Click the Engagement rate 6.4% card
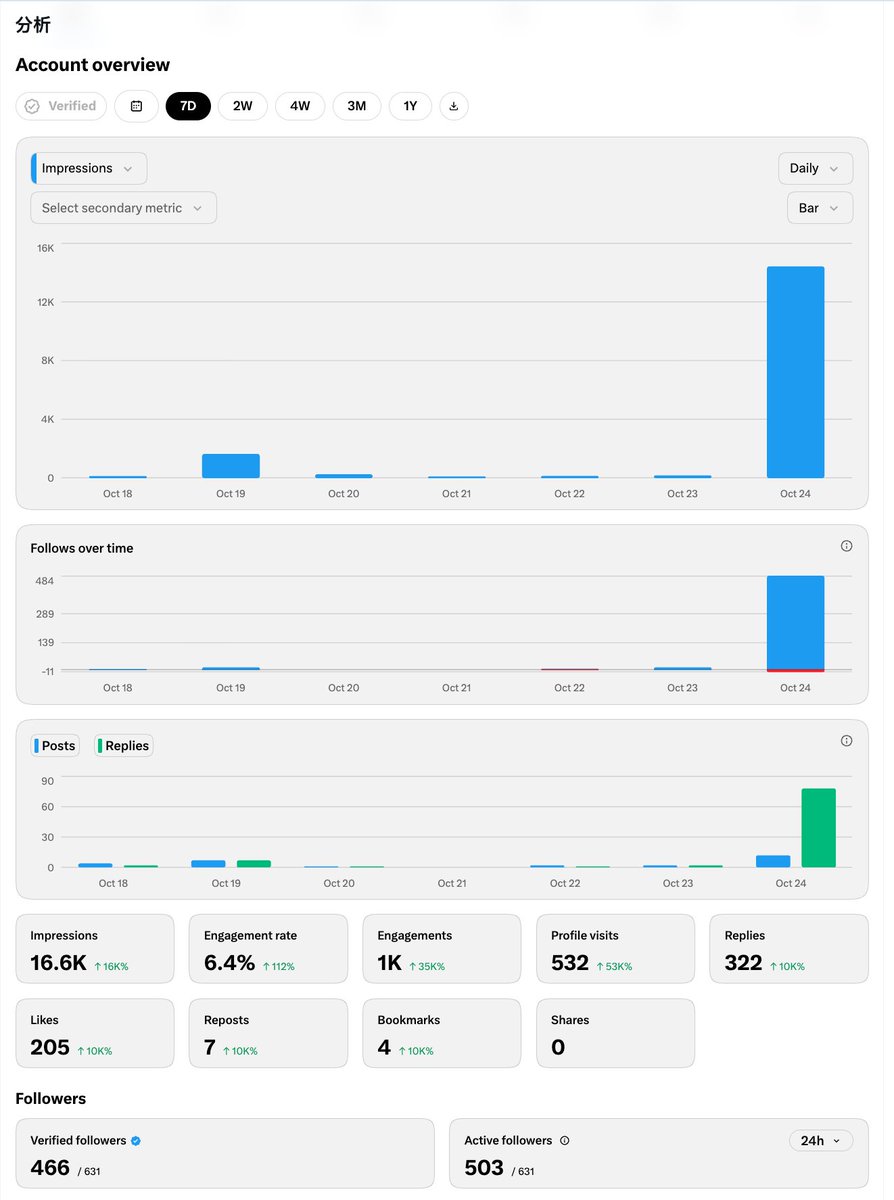This screenshot has height=1200, width=894. (x=268, y=949)
